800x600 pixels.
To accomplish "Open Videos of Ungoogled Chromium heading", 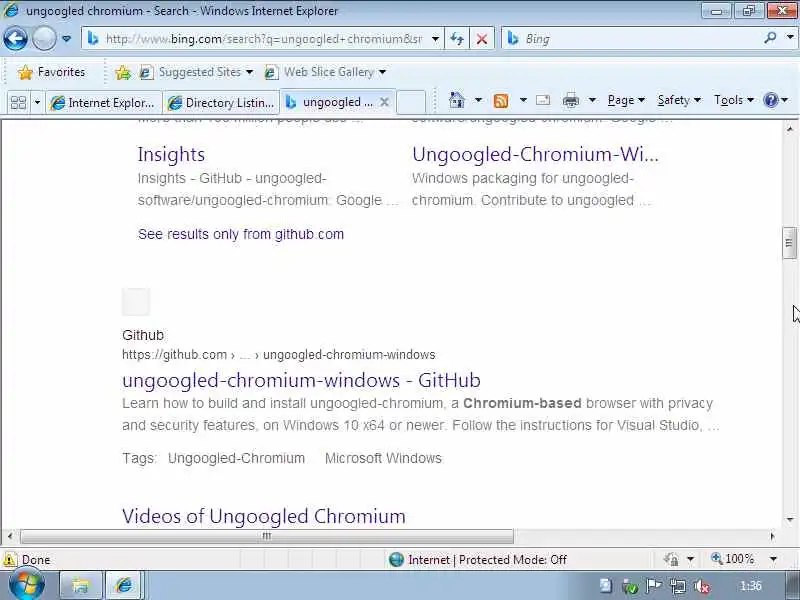I will click(x=264, y=516).
